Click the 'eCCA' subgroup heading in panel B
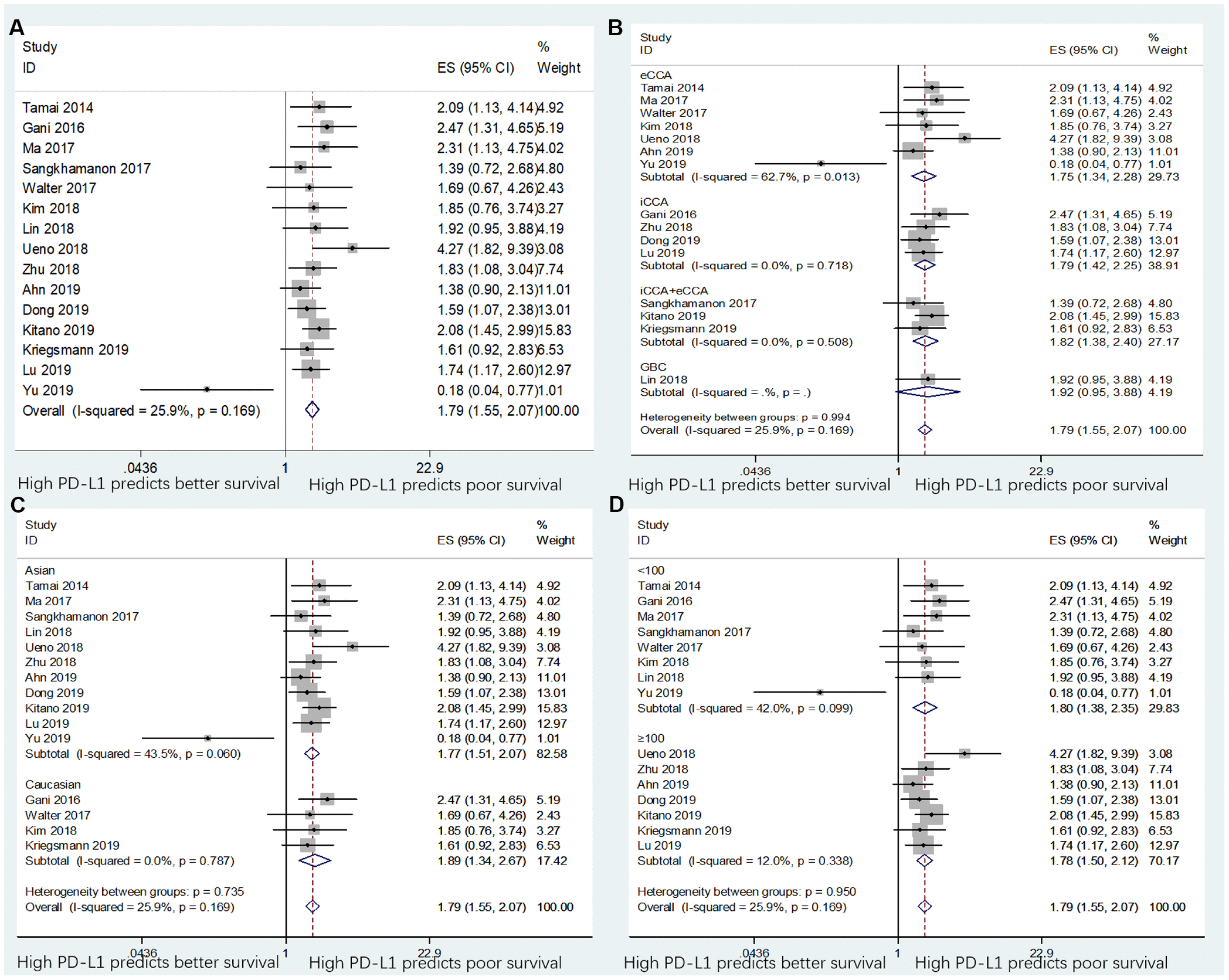The image size is (1229, 980). coord(655,75)
